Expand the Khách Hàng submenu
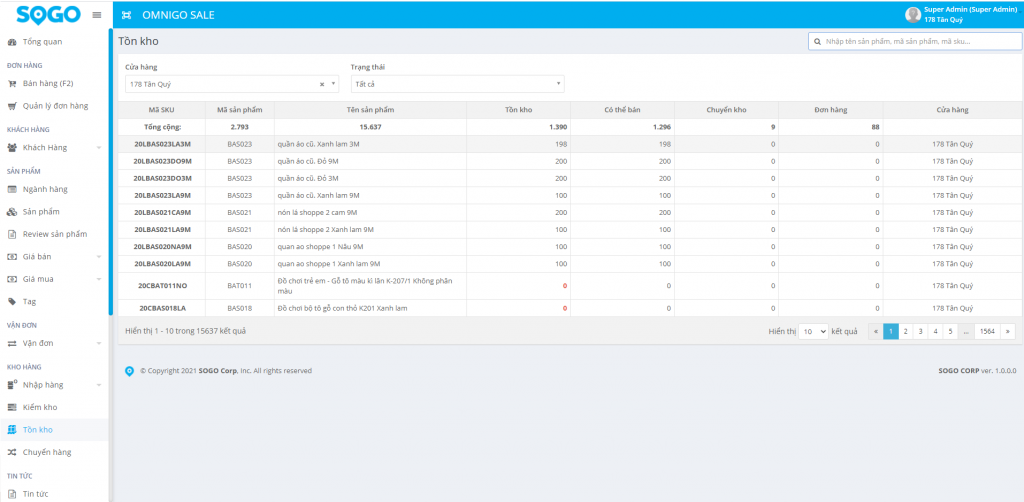Screen dimensions: 1024x502 pyautogui.click(x=98, y=148)
